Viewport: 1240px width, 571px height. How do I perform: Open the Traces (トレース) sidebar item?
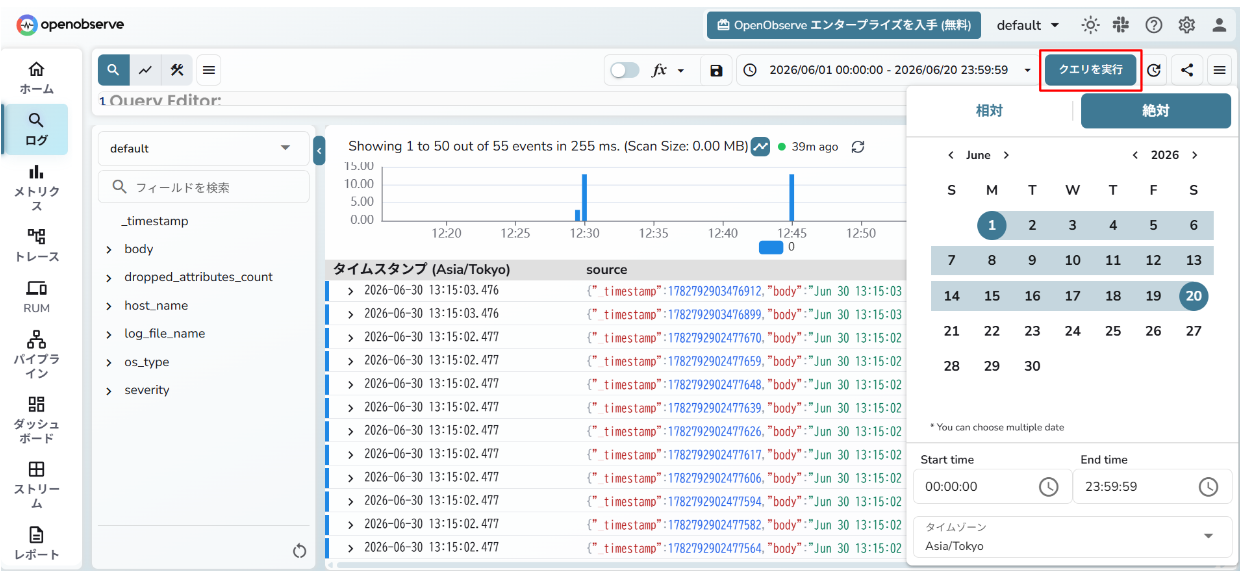coord(36,245)
